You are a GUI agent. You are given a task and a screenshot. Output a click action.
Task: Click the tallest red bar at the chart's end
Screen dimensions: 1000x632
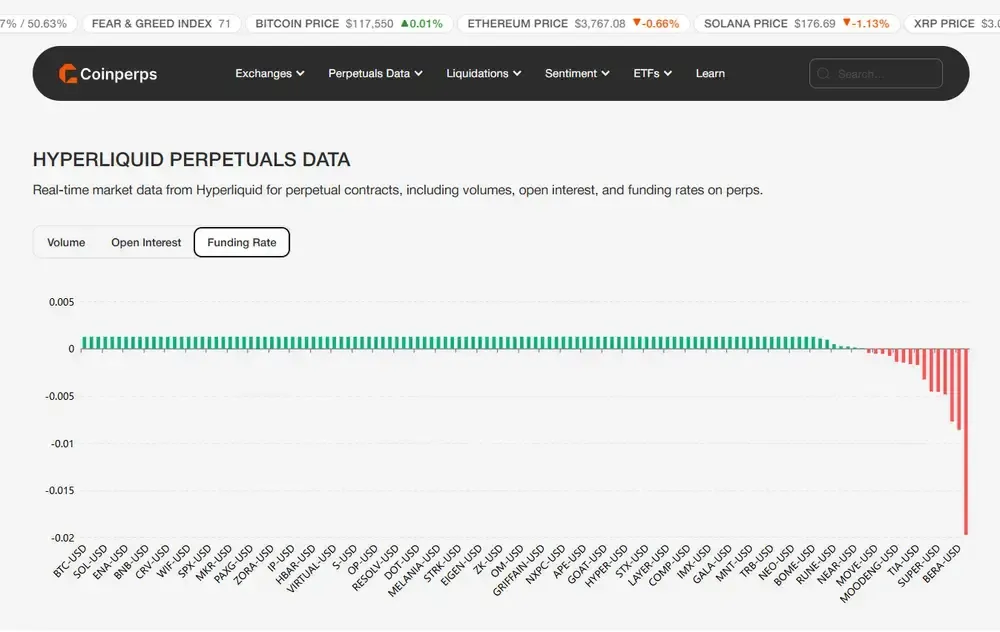point(966,441)
